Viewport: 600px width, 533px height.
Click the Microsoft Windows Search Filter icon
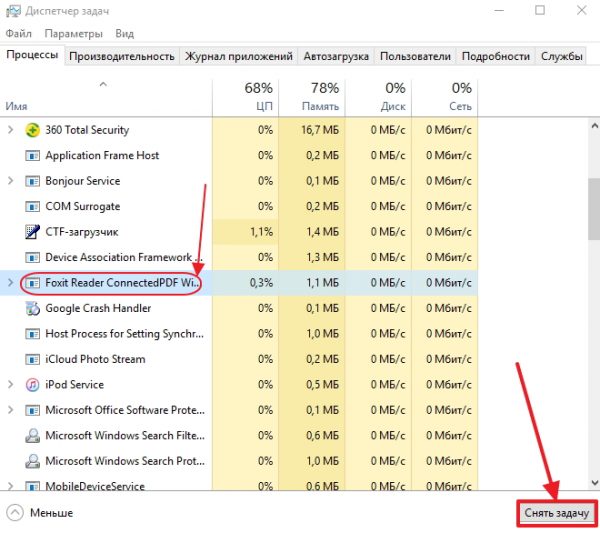pyautogui.click(x=32, y=436)
